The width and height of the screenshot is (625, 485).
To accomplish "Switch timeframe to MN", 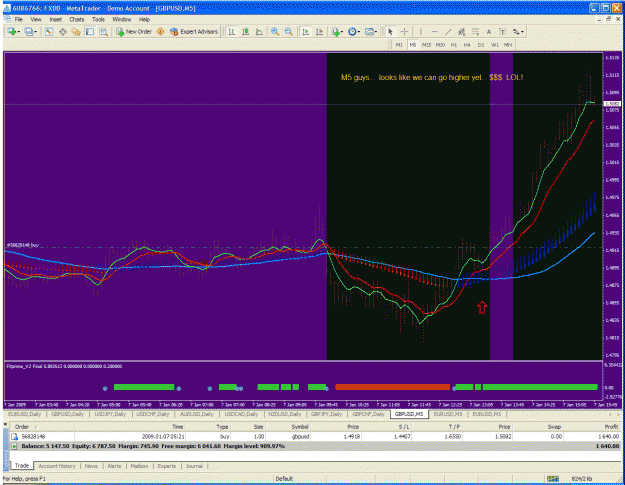I will tap(508, 45).
